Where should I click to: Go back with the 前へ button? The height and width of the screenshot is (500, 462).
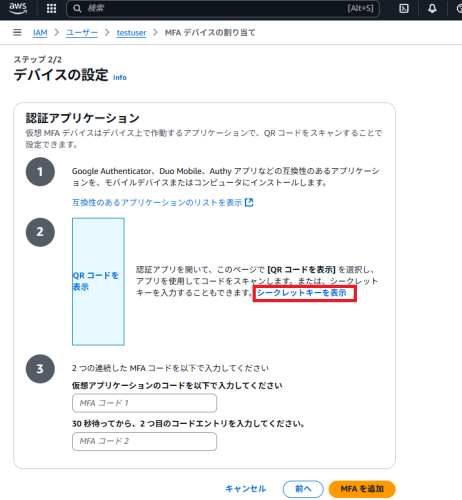tap(303, 489)
